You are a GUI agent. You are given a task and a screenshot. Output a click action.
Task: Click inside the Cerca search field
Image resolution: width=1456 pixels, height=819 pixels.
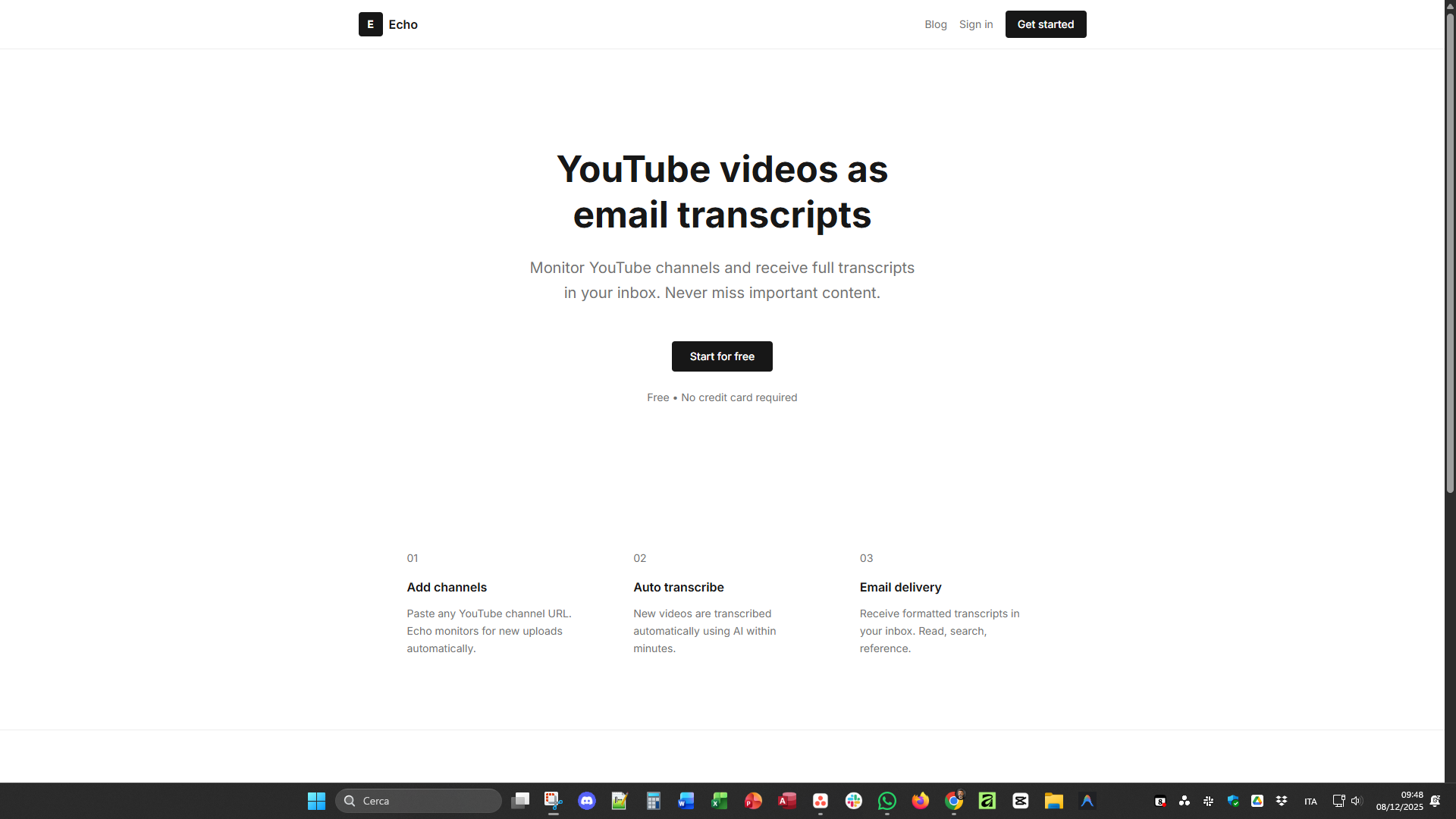[419, 801]
